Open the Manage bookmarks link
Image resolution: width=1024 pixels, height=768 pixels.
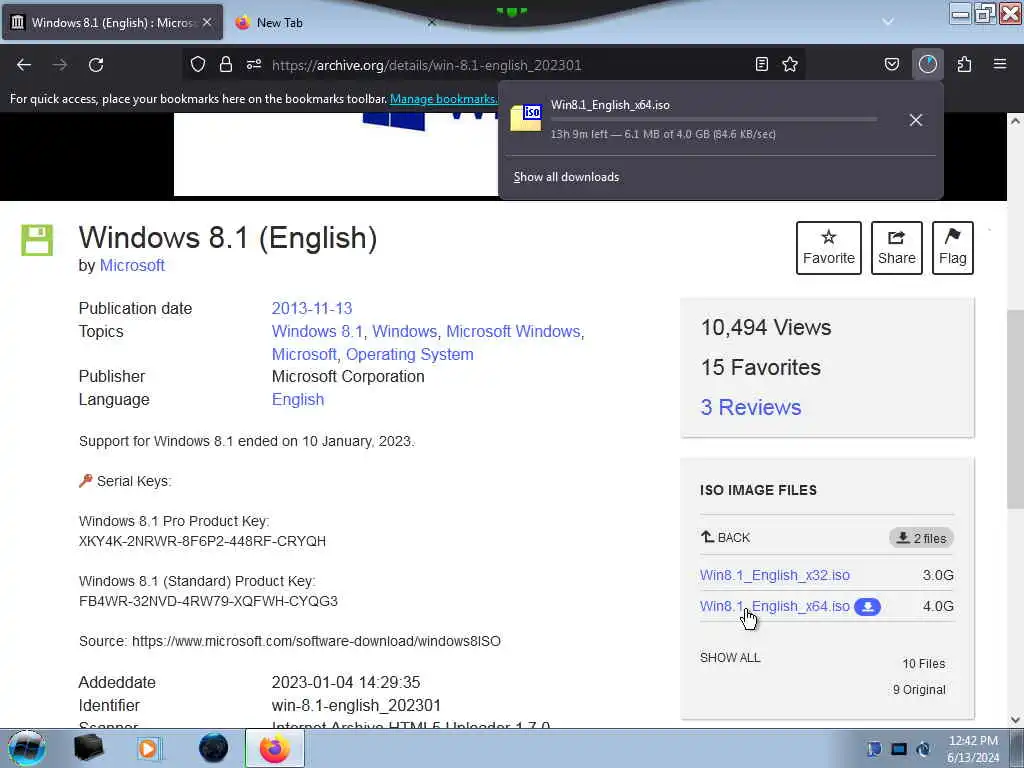coord(444,99)
